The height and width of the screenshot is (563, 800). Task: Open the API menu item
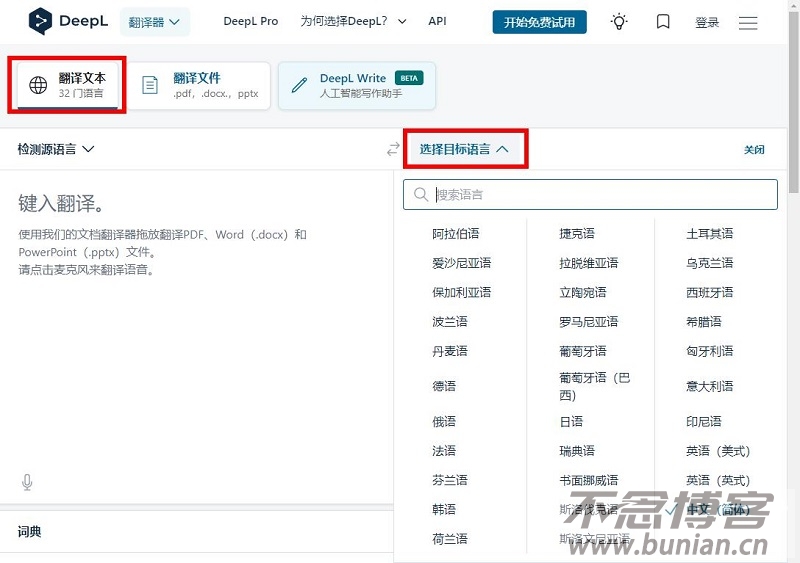pyautogui.click(x=437, y=21)
